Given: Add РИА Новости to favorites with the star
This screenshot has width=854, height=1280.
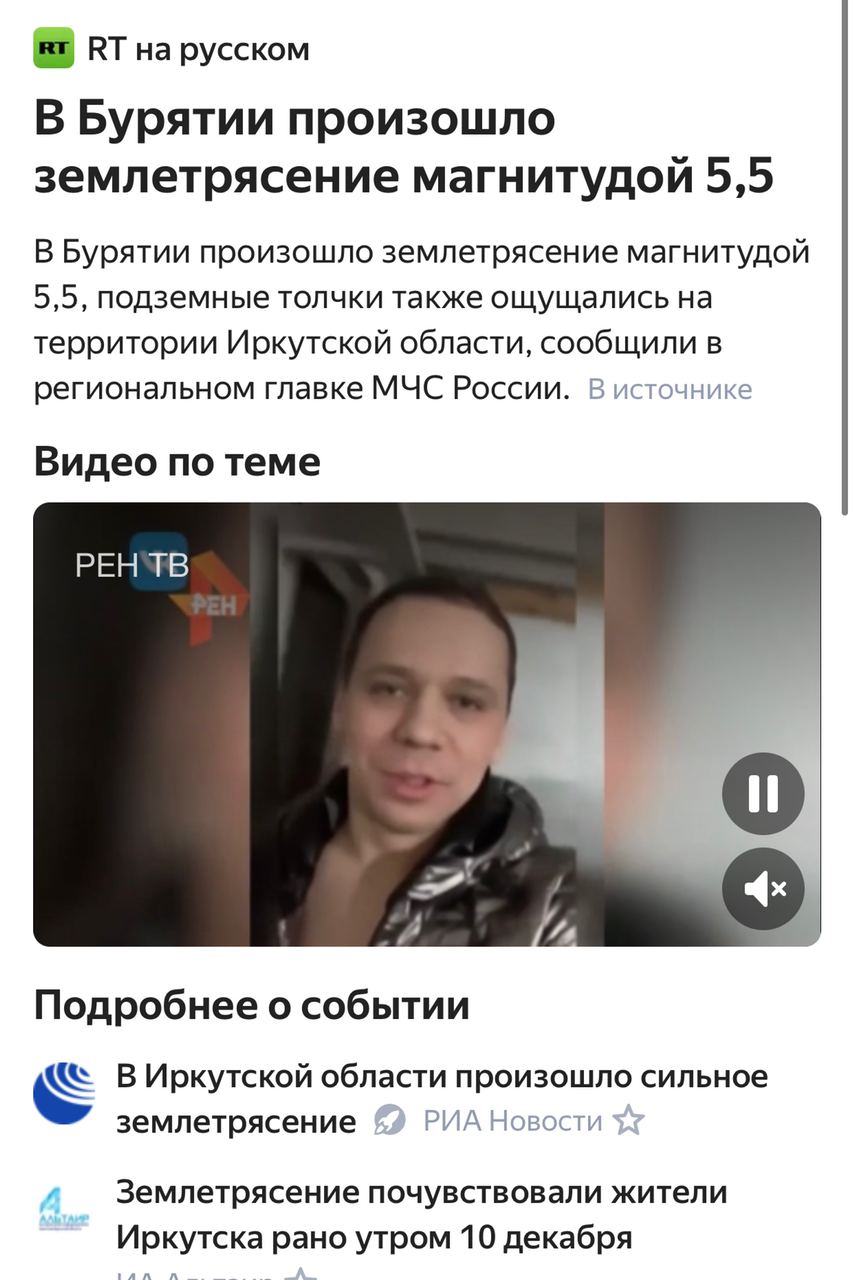Looking at the screenshot, I should tap(628, 1121).
